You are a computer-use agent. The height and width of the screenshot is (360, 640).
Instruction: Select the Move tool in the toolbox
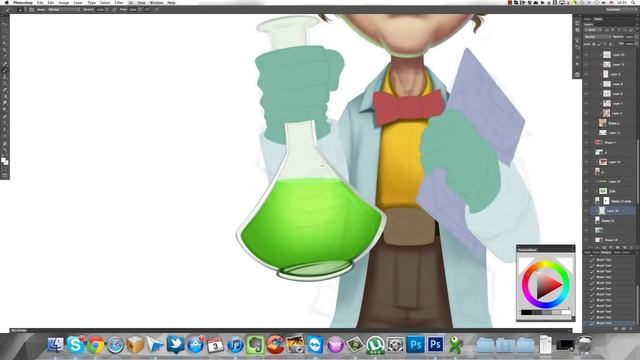[5, 24]
